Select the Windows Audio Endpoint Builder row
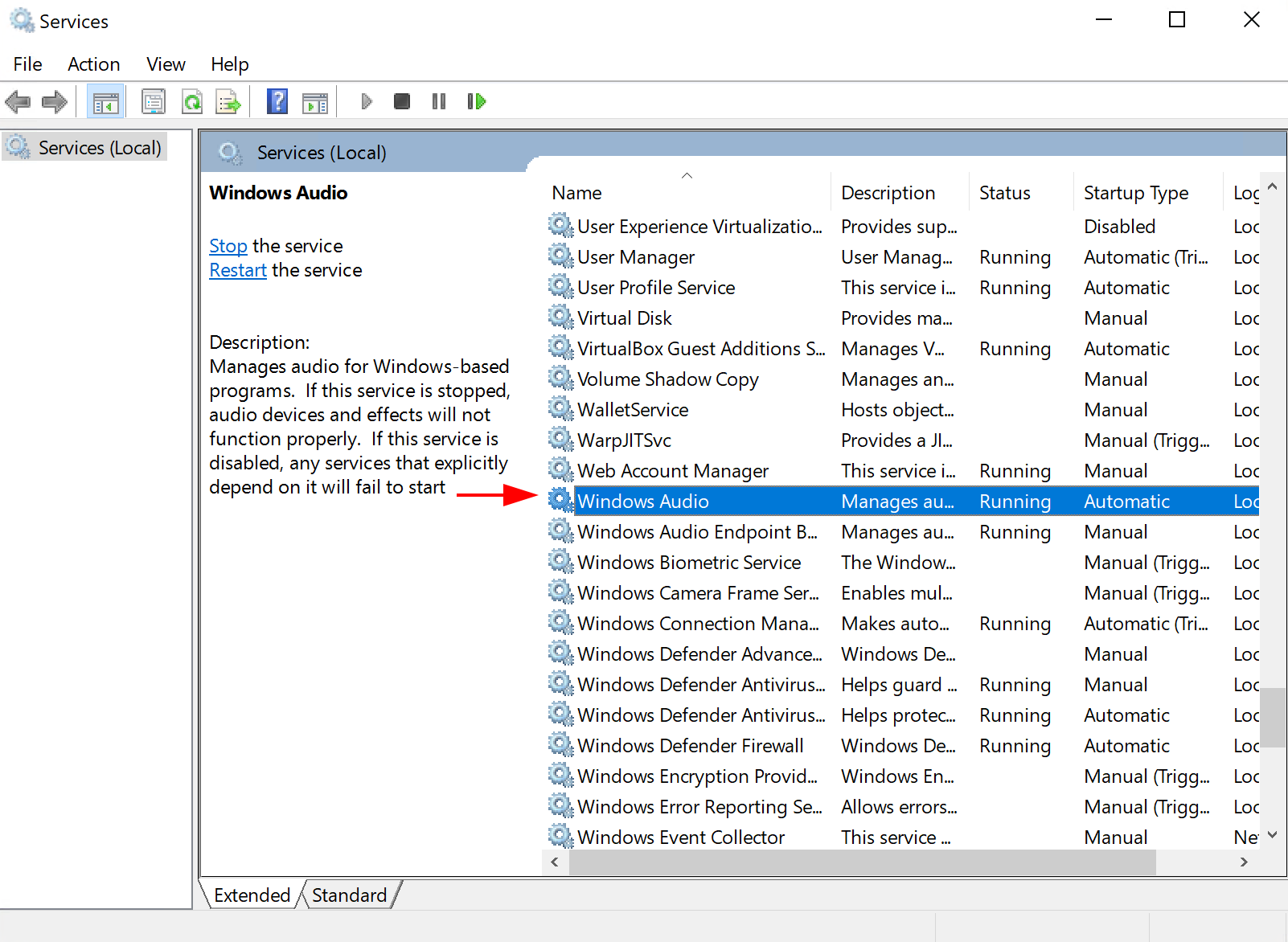This screenshot has width=1288, height=942. (698, 531)
